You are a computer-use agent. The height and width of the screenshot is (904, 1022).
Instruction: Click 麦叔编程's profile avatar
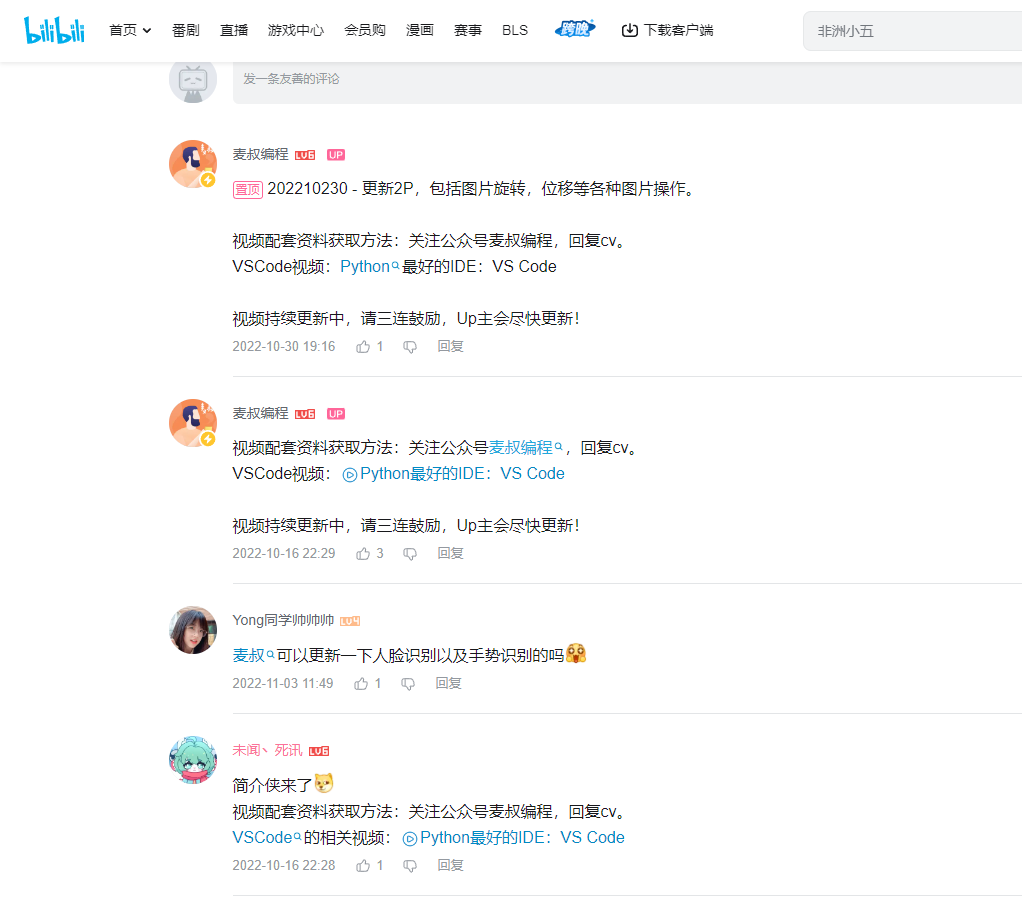click(192, 162)
